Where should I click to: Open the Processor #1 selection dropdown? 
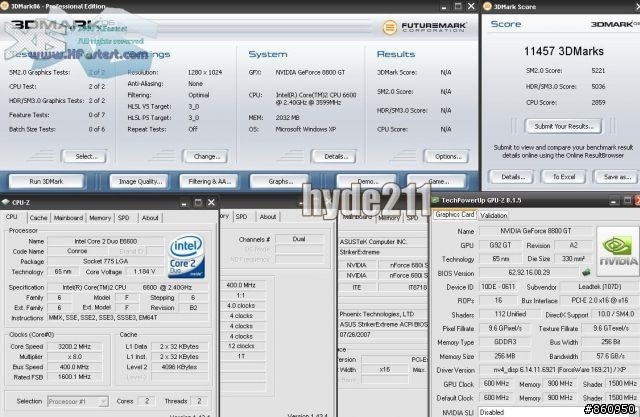(x=78, y=401)
